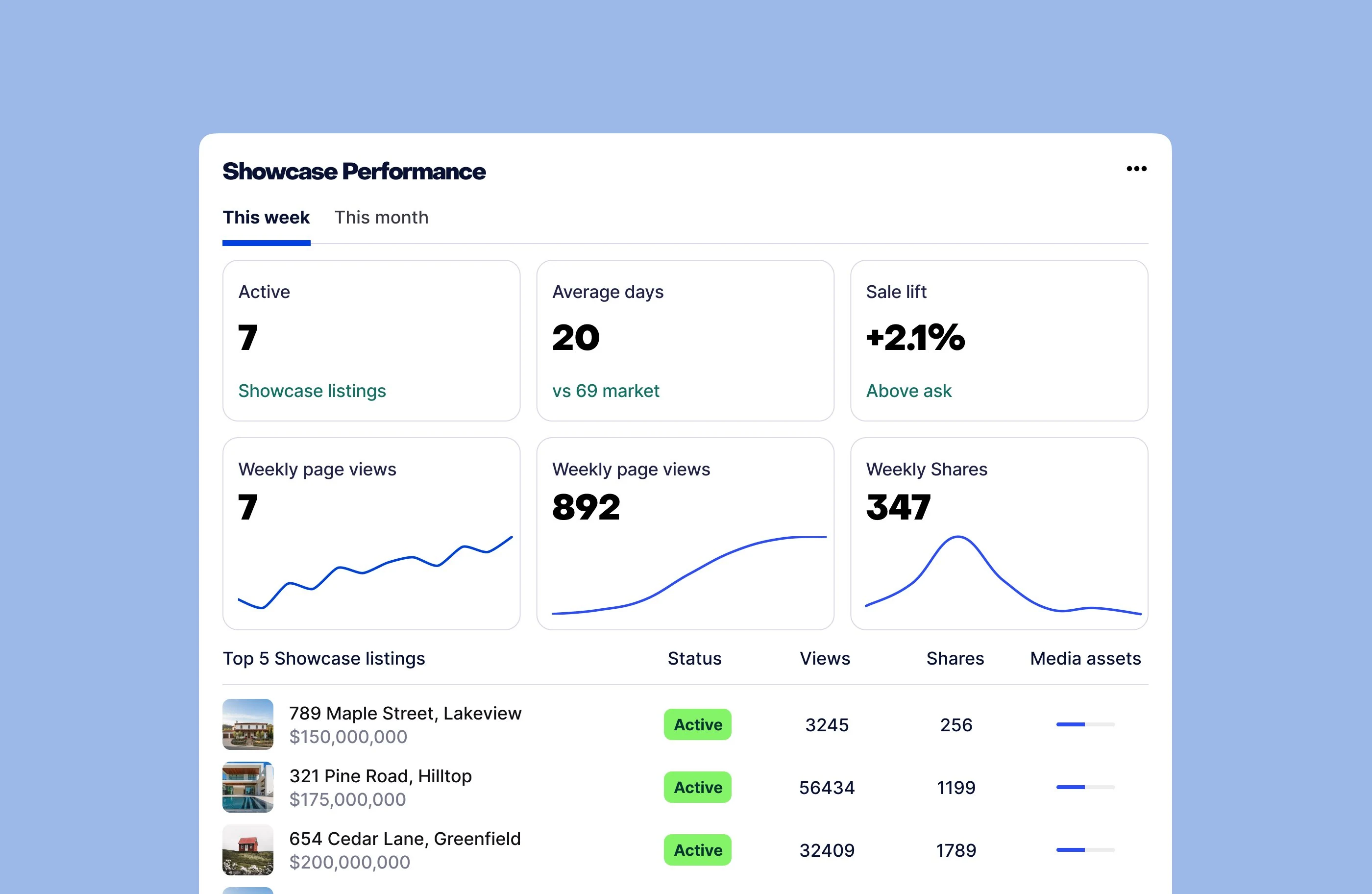Open the Showcase listings link
1372x894 pixels.
(312, 391)
